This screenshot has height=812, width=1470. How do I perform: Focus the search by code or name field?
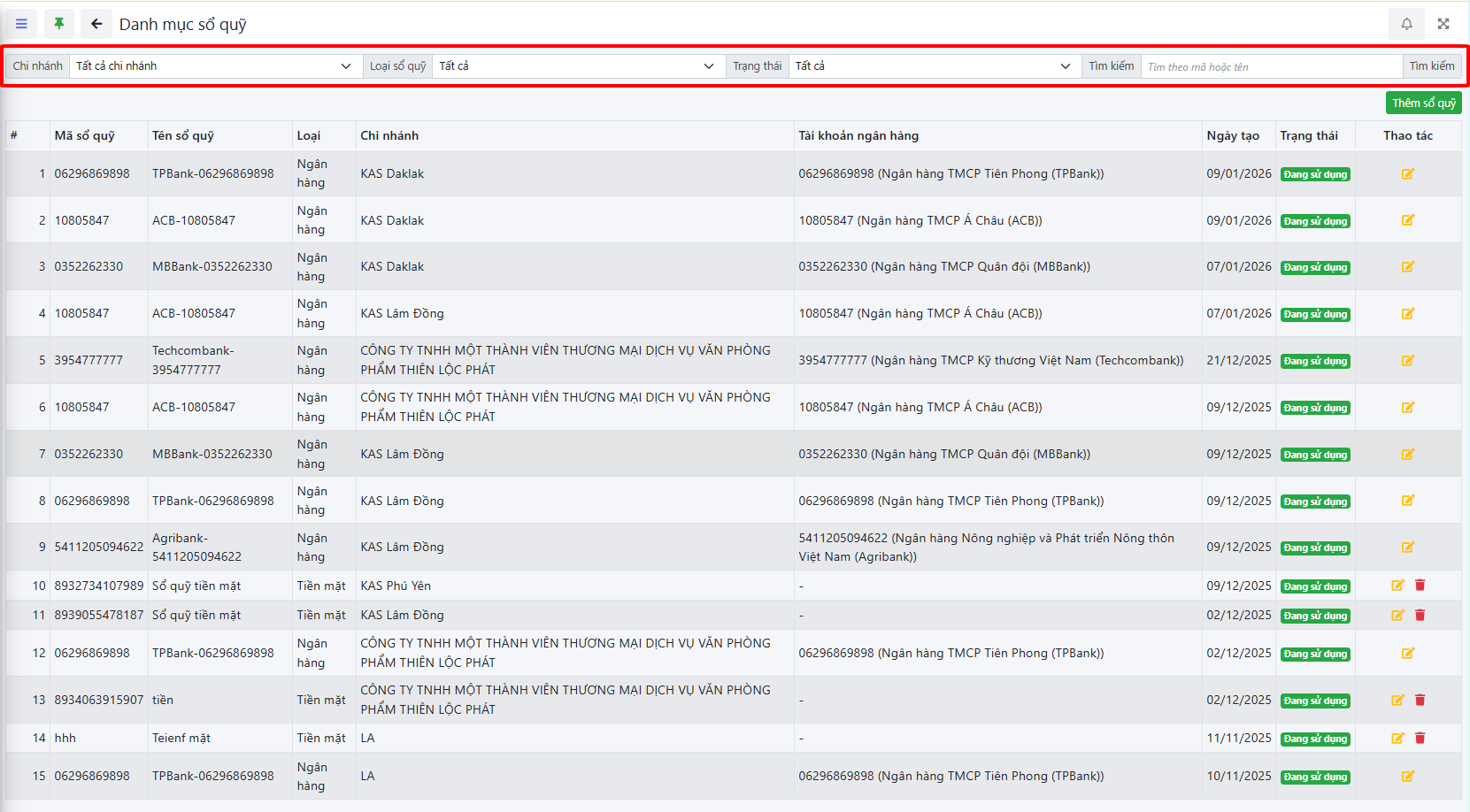click(x=1271, y=67)
